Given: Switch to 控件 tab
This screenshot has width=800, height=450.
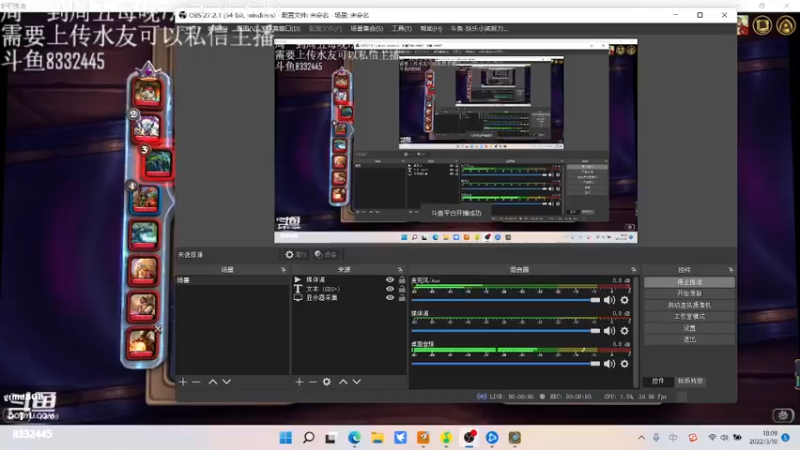Looking at the screenshot, I should (x=658, y=381).
